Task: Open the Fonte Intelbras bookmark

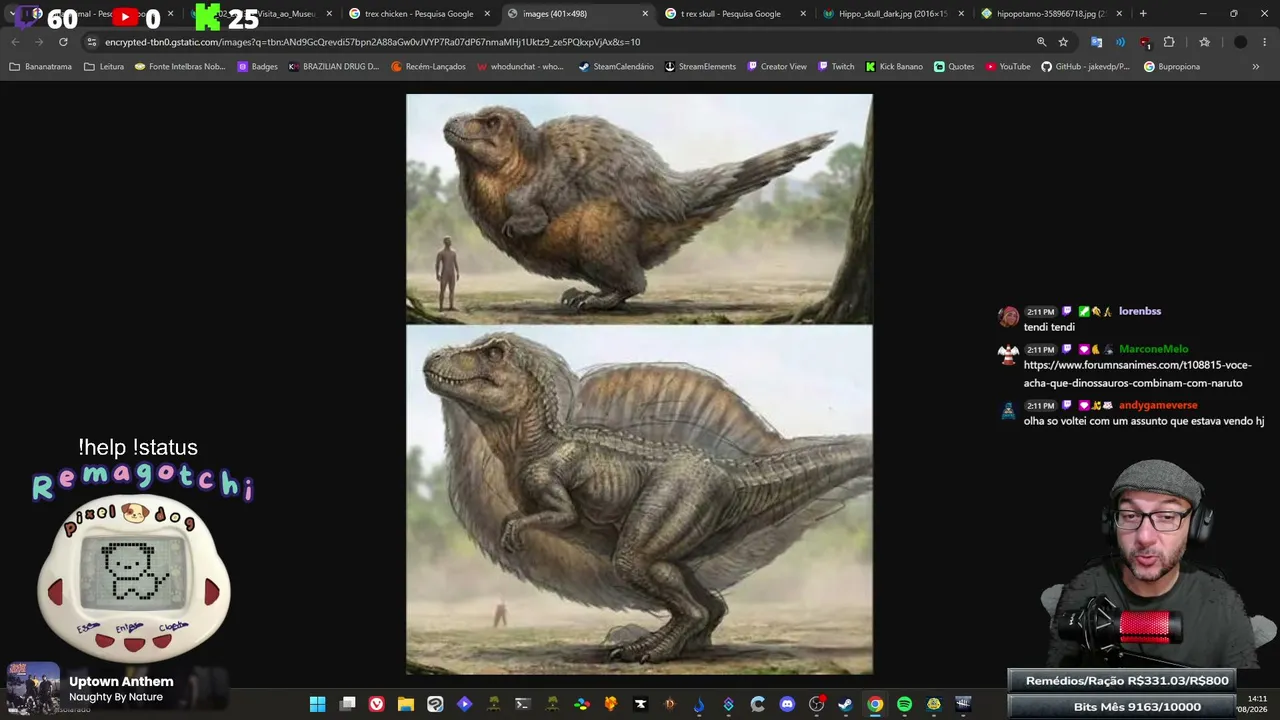Action: (180, 67)
